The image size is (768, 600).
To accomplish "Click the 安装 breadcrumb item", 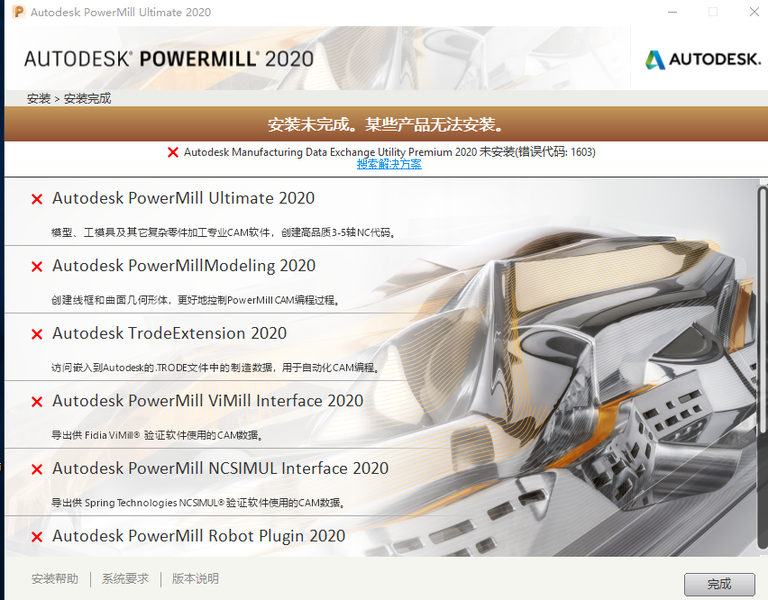I will pyautogui.click(x=39, y=98).
